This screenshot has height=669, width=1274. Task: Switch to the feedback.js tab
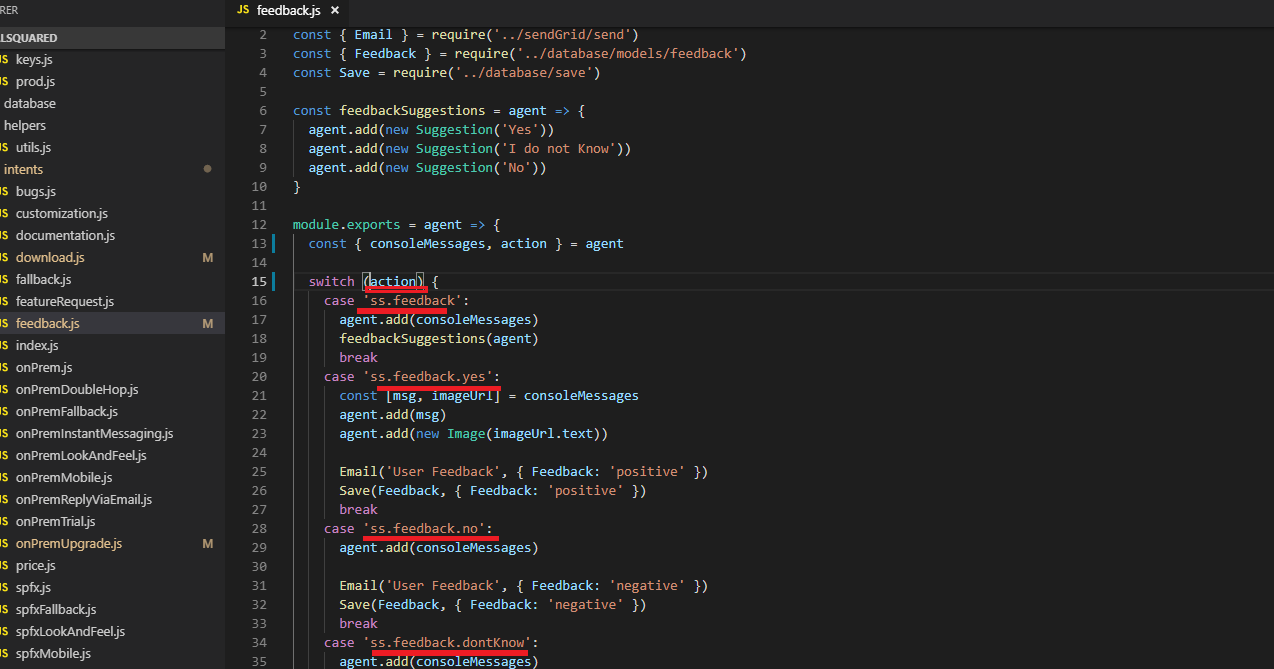(288, 10)
